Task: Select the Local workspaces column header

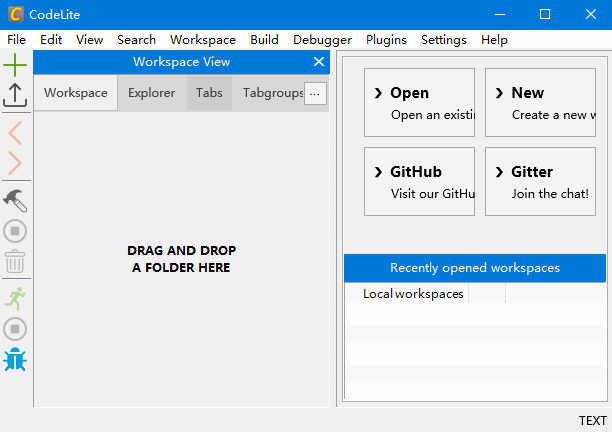Action: click(413, 294)
